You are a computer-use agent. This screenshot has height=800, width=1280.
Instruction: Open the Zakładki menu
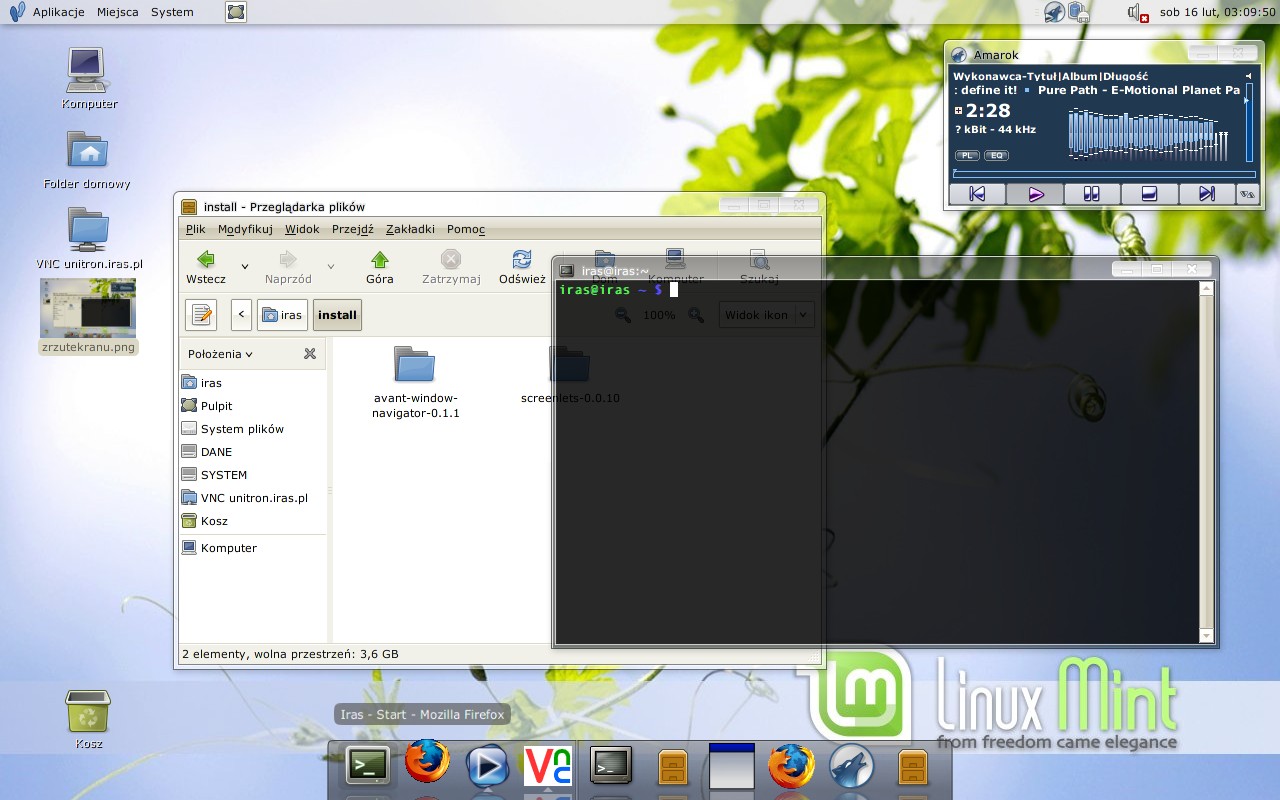pyautogui.click(x=410, y=229)
